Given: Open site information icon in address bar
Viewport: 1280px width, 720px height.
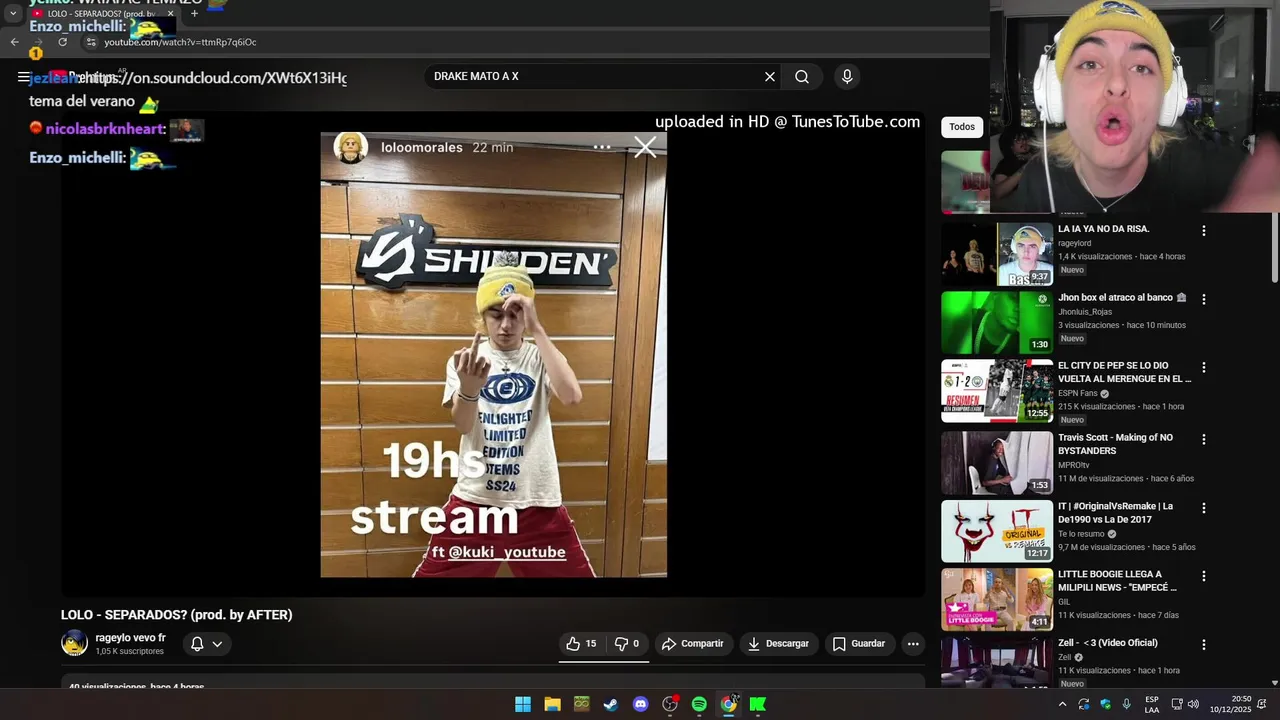Looking at the screenshot, I should (x=90, y=42).
